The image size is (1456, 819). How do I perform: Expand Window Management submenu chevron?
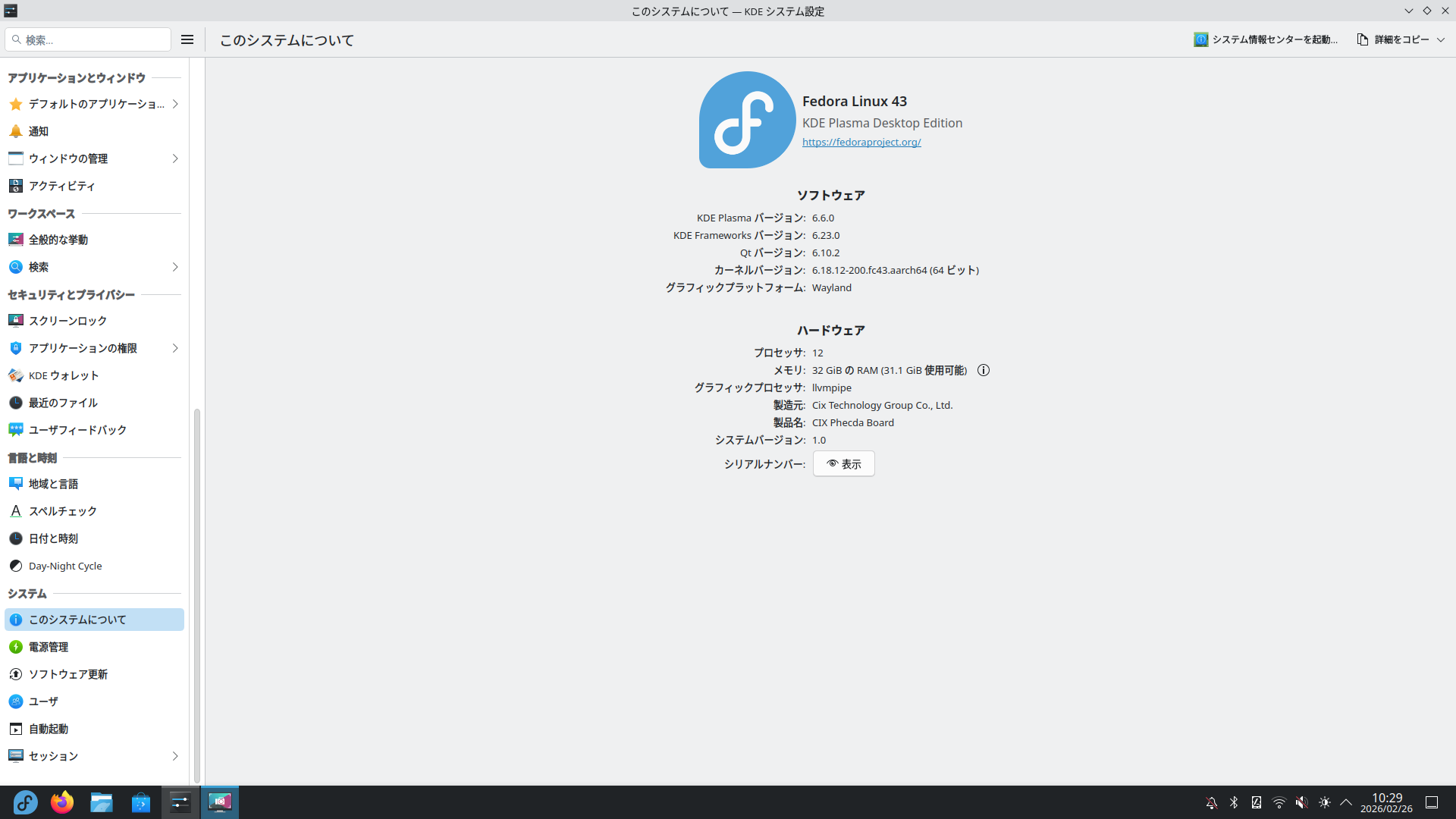pos(175,158)
